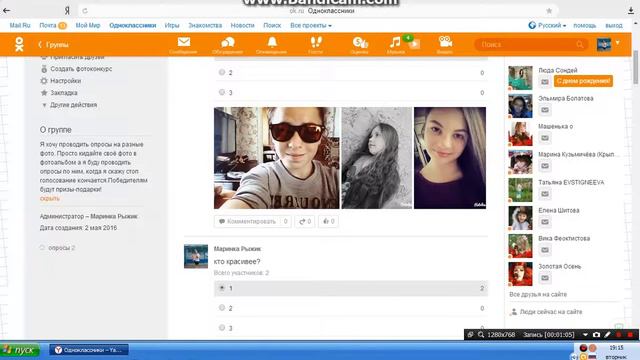Click the search magnifier in orange bar
The width and height of the screenshot is (640, 360).
point(580,44)
